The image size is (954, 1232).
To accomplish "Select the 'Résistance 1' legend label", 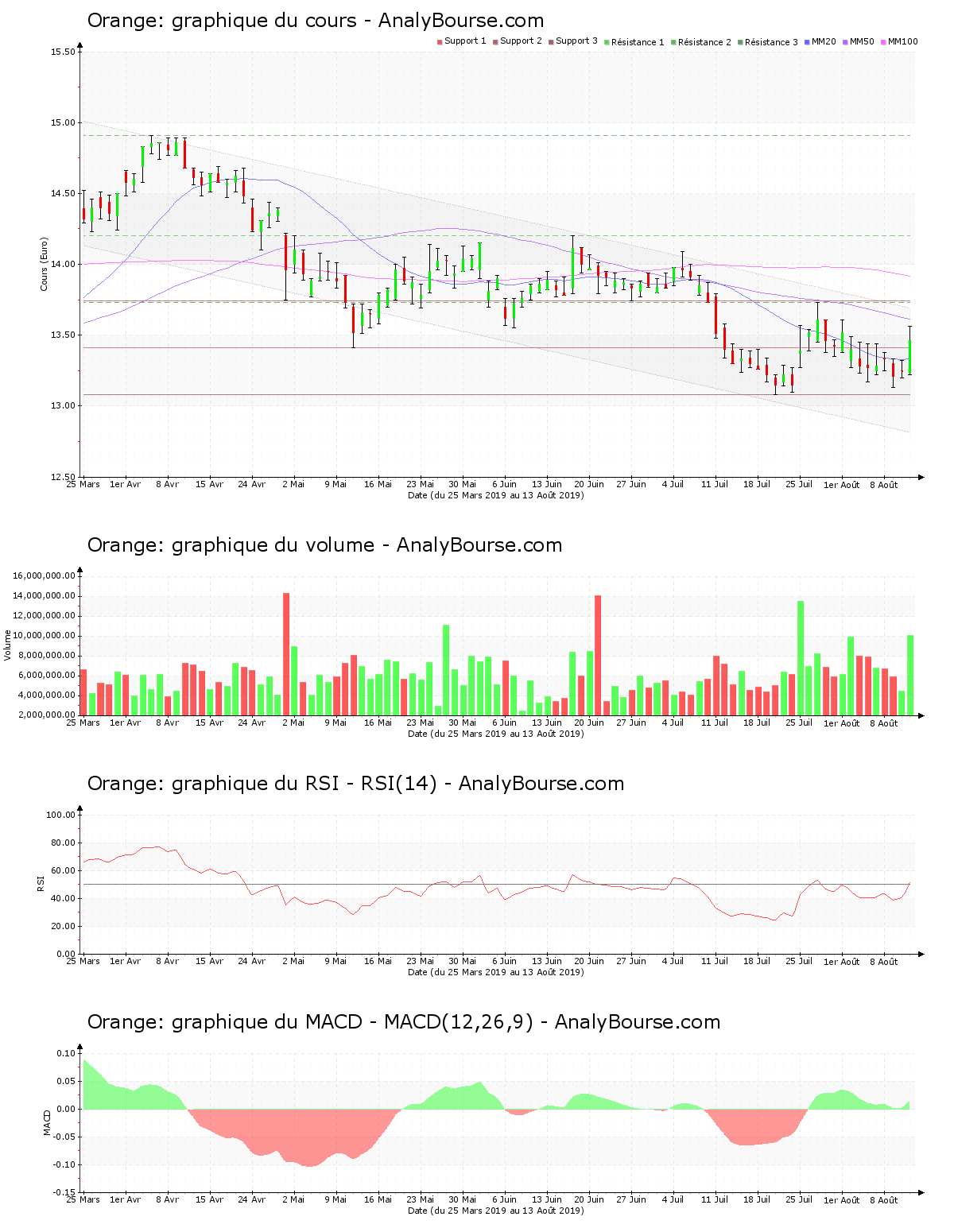I will [x=638, y=42].
